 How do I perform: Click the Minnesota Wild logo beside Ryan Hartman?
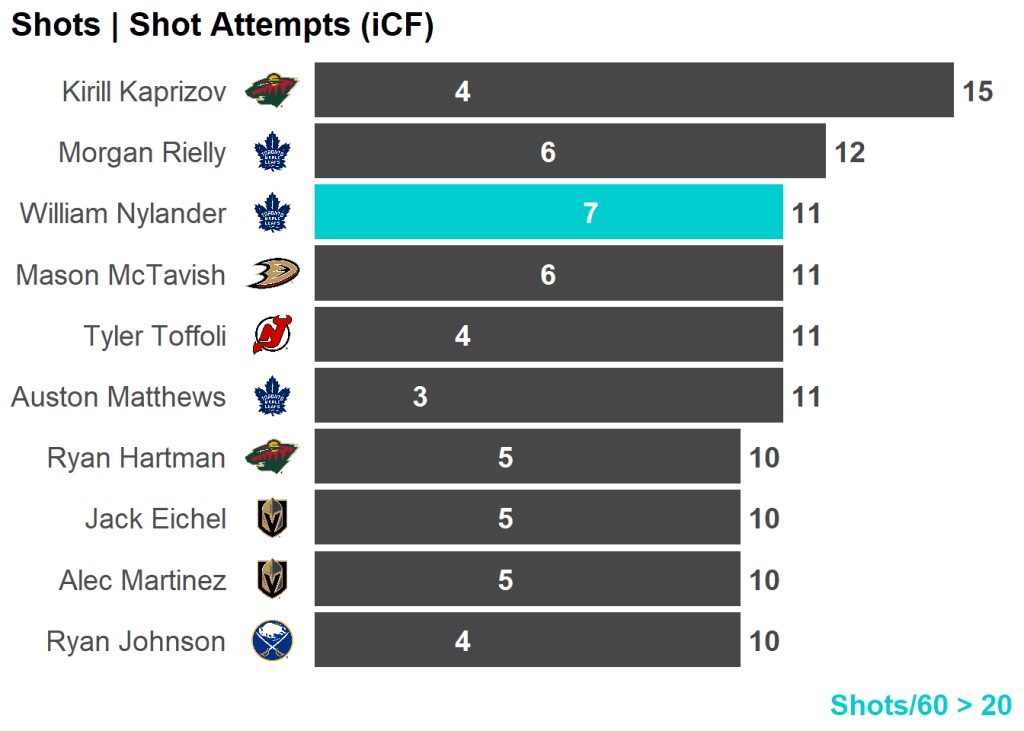271,458
